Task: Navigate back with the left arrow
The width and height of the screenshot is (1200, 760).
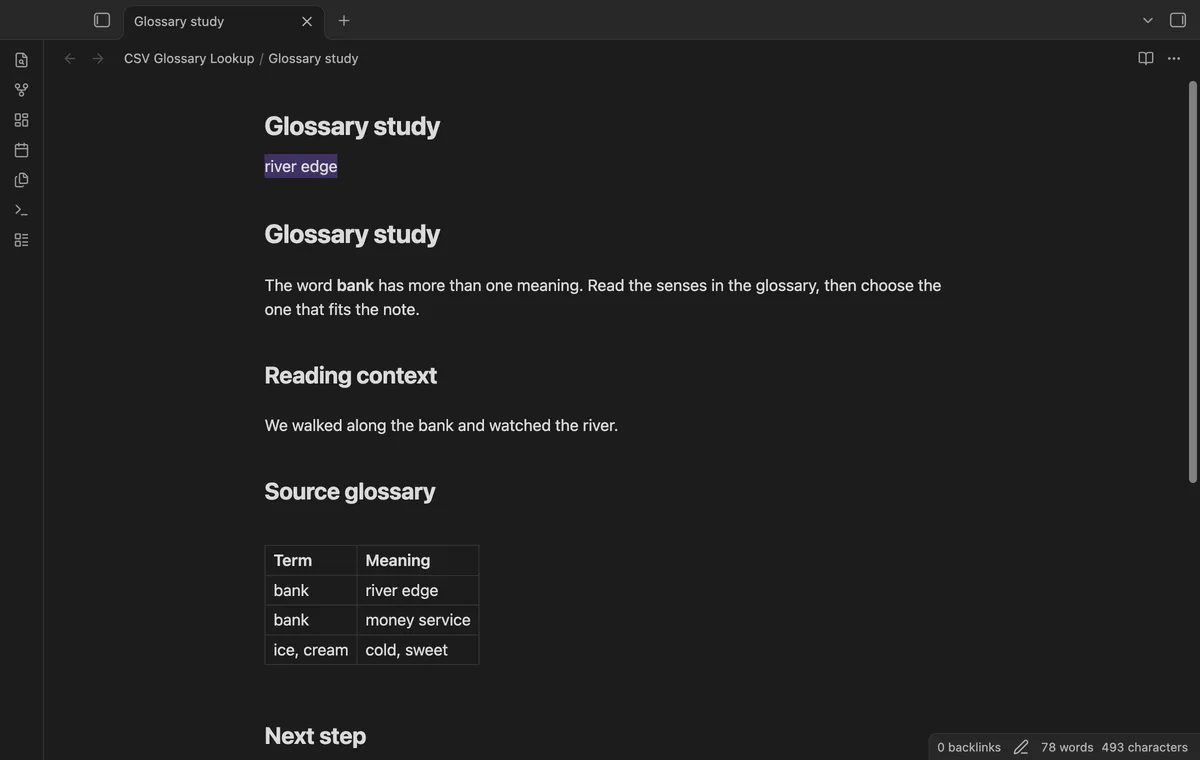Action: coord(70,58)
